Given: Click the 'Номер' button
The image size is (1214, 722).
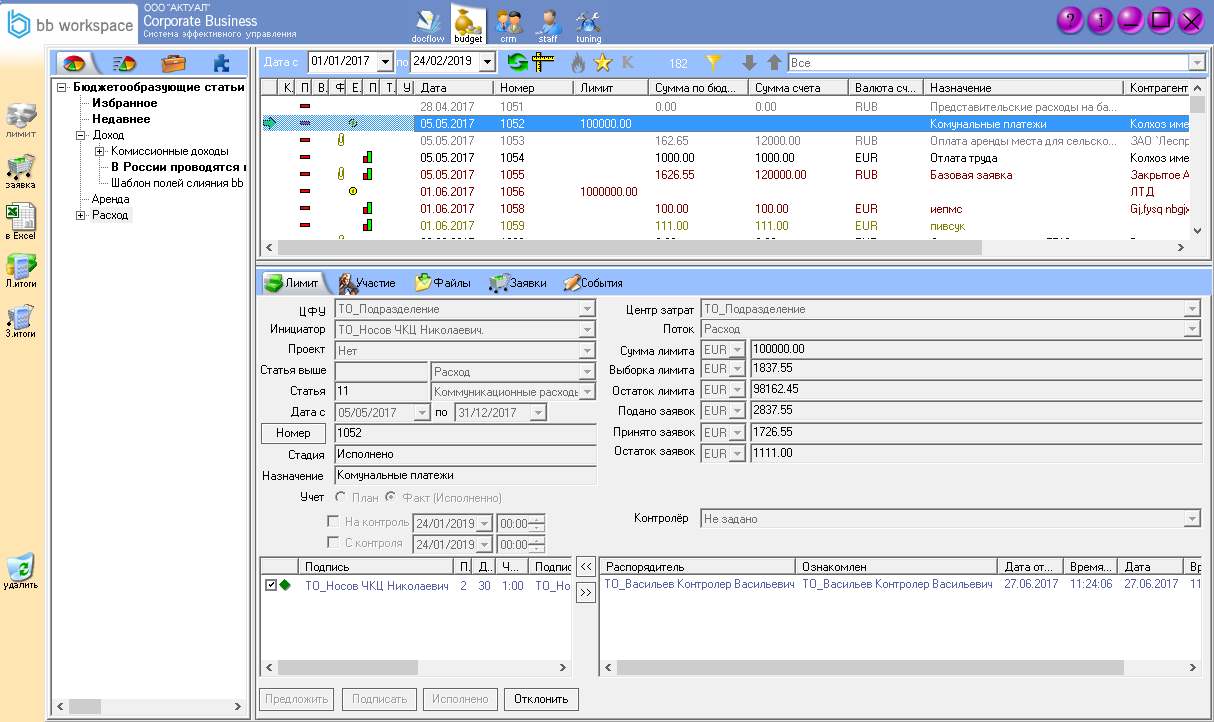Looking at the screenshot, I should [293, 433].
